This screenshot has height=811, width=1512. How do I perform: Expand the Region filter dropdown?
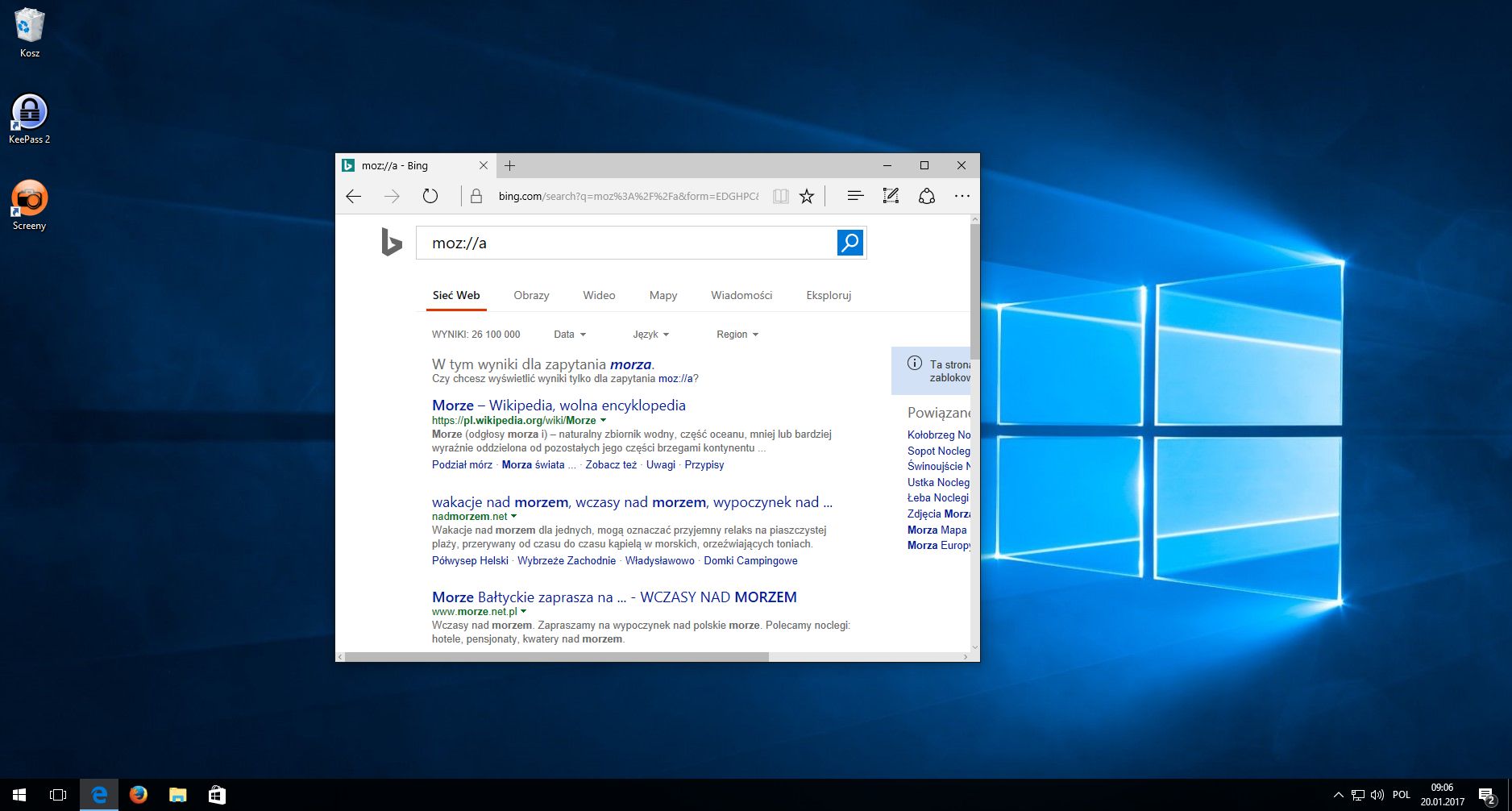coord(737,335)
